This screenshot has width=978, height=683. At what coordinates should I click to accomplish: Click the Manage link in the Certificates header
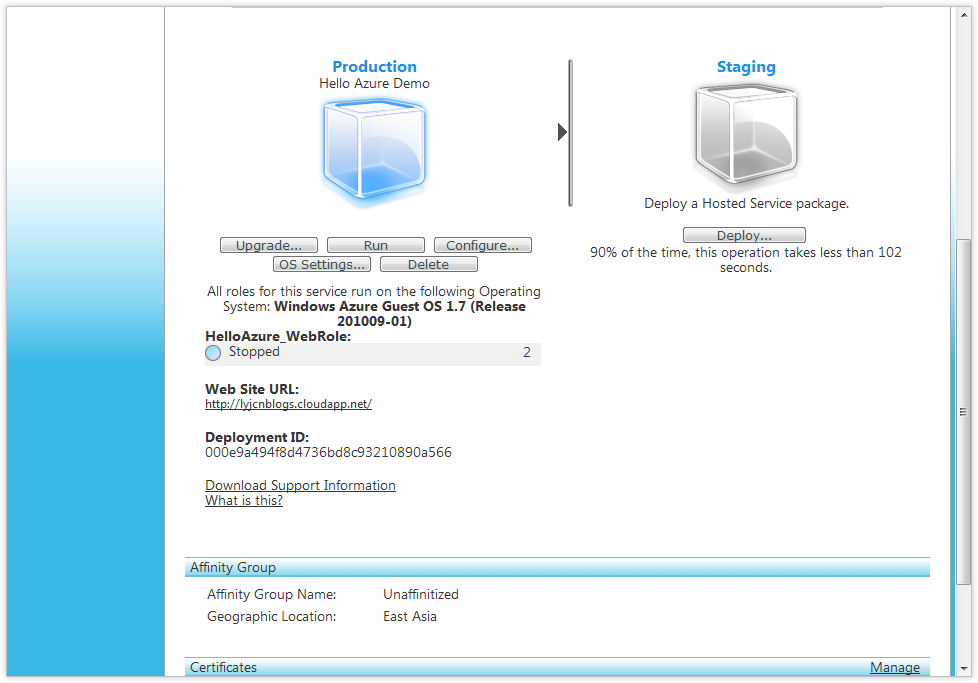894,667
